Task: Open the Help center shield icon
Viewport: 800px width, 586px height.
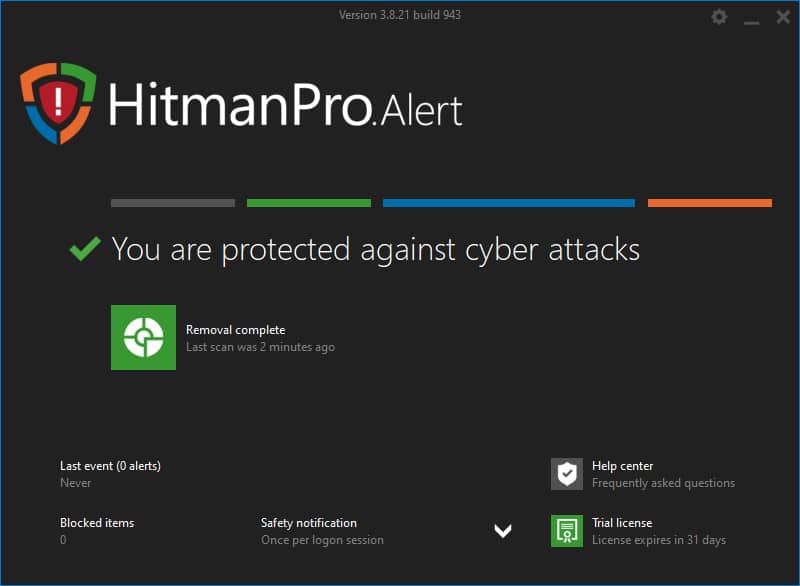Action: [x=566, y=474]
